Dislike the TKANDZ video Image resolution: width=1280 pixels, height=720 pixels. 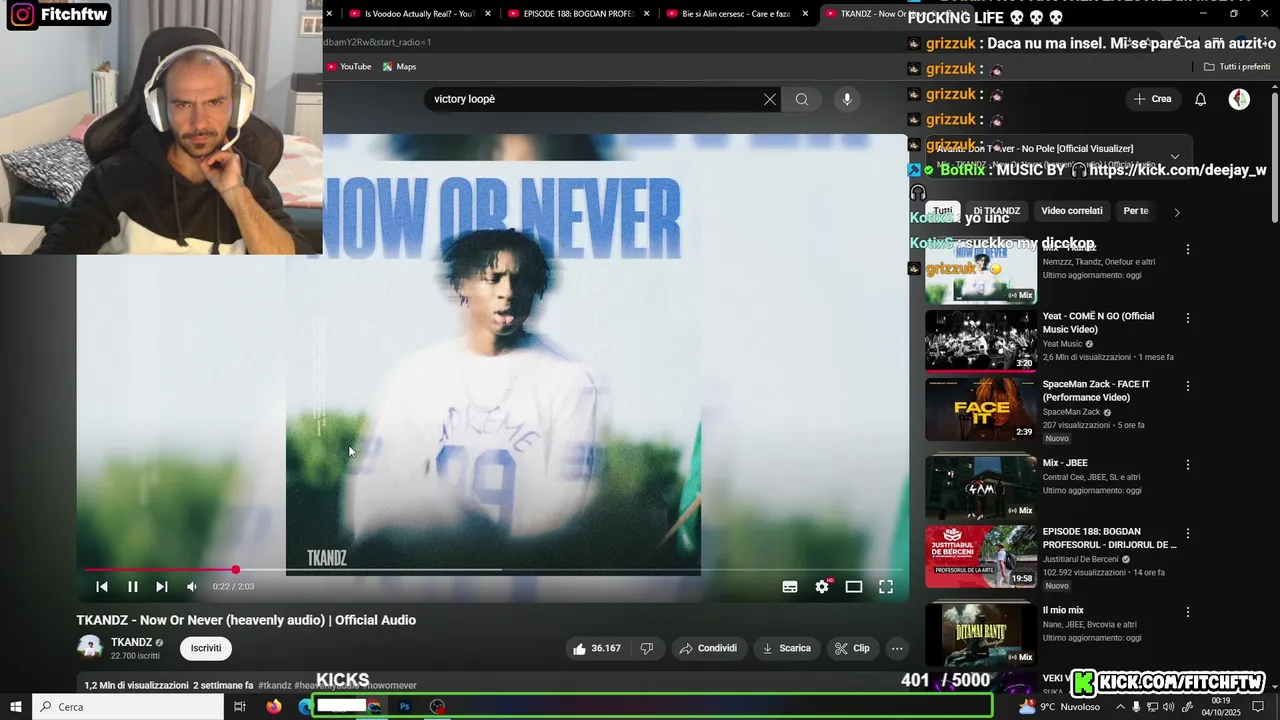(x=647, y=648)
